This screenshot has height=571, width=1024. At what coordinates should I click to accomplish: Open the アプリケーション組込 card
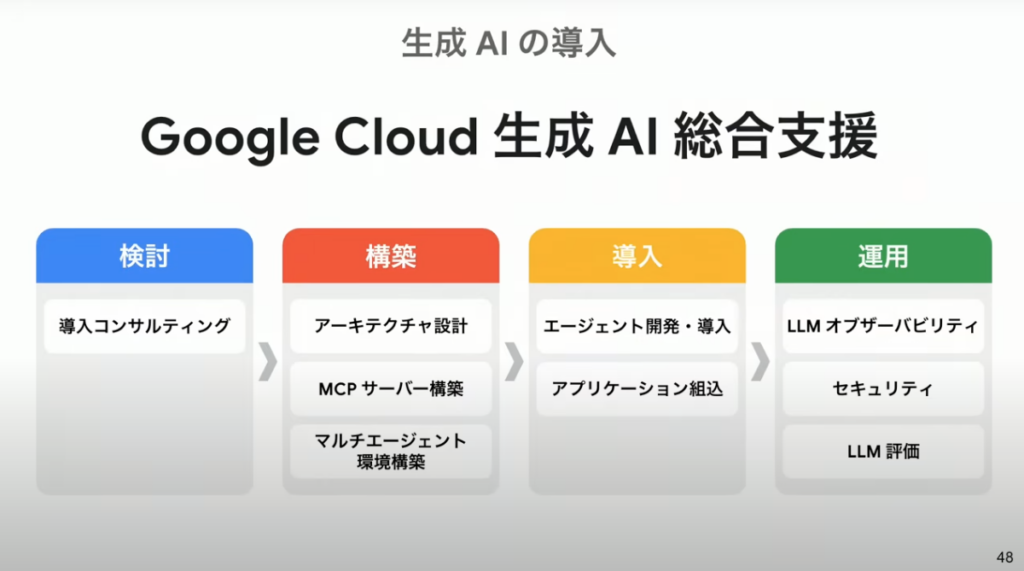[x=637, y=388]
